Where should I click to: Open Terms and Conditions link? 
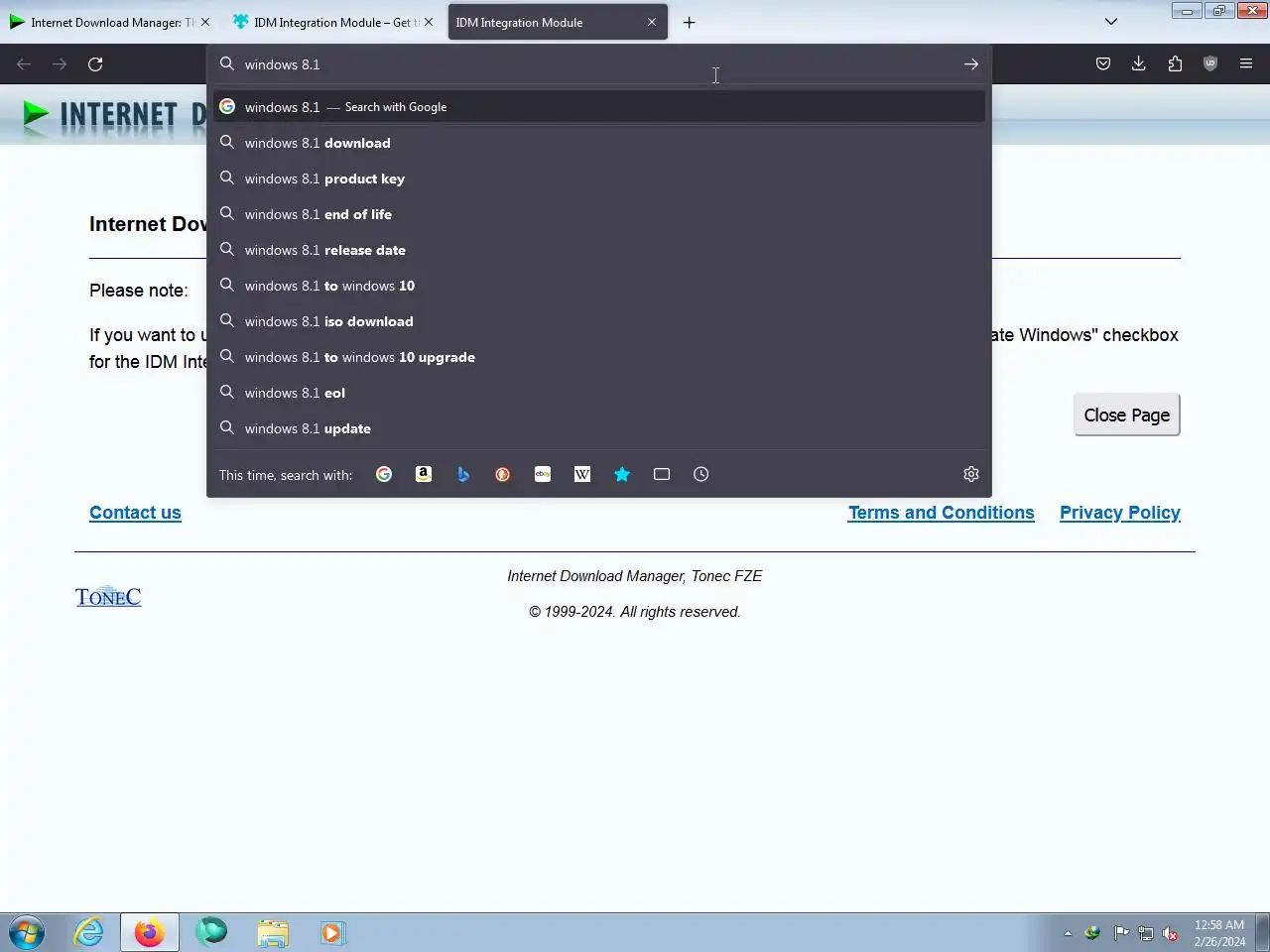(x=941, y=513)
